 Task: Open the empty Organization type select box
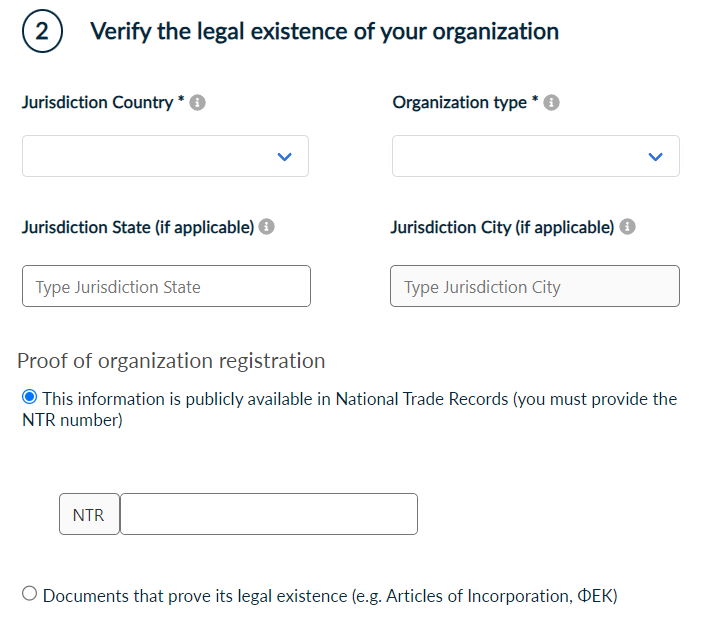tap(520, 157)
